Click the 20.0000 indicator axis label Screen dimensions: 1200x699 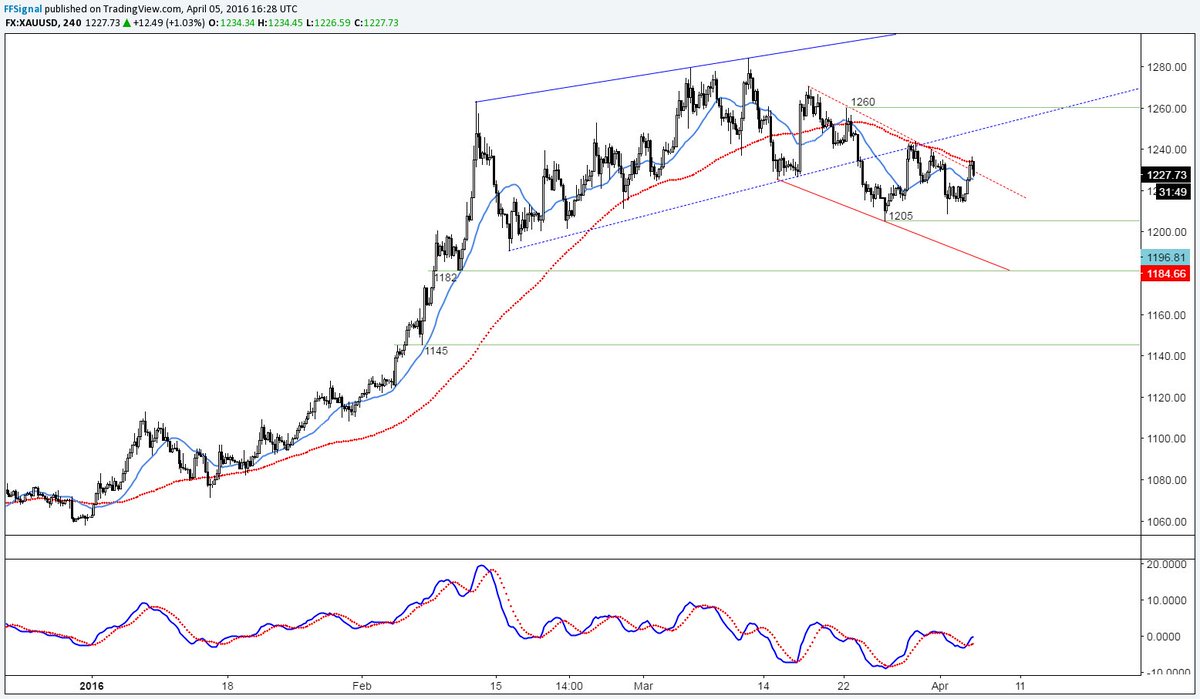pos(1167,564)
